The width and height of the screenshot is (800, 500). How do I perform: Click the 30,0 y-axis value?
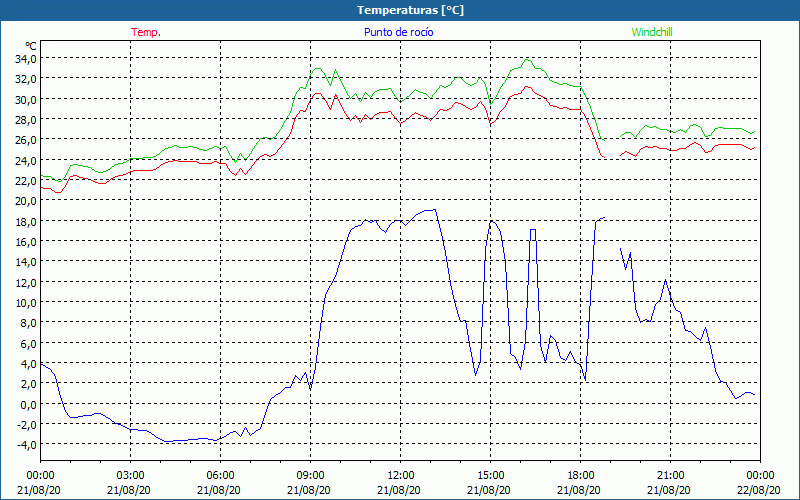pos(26,99)
